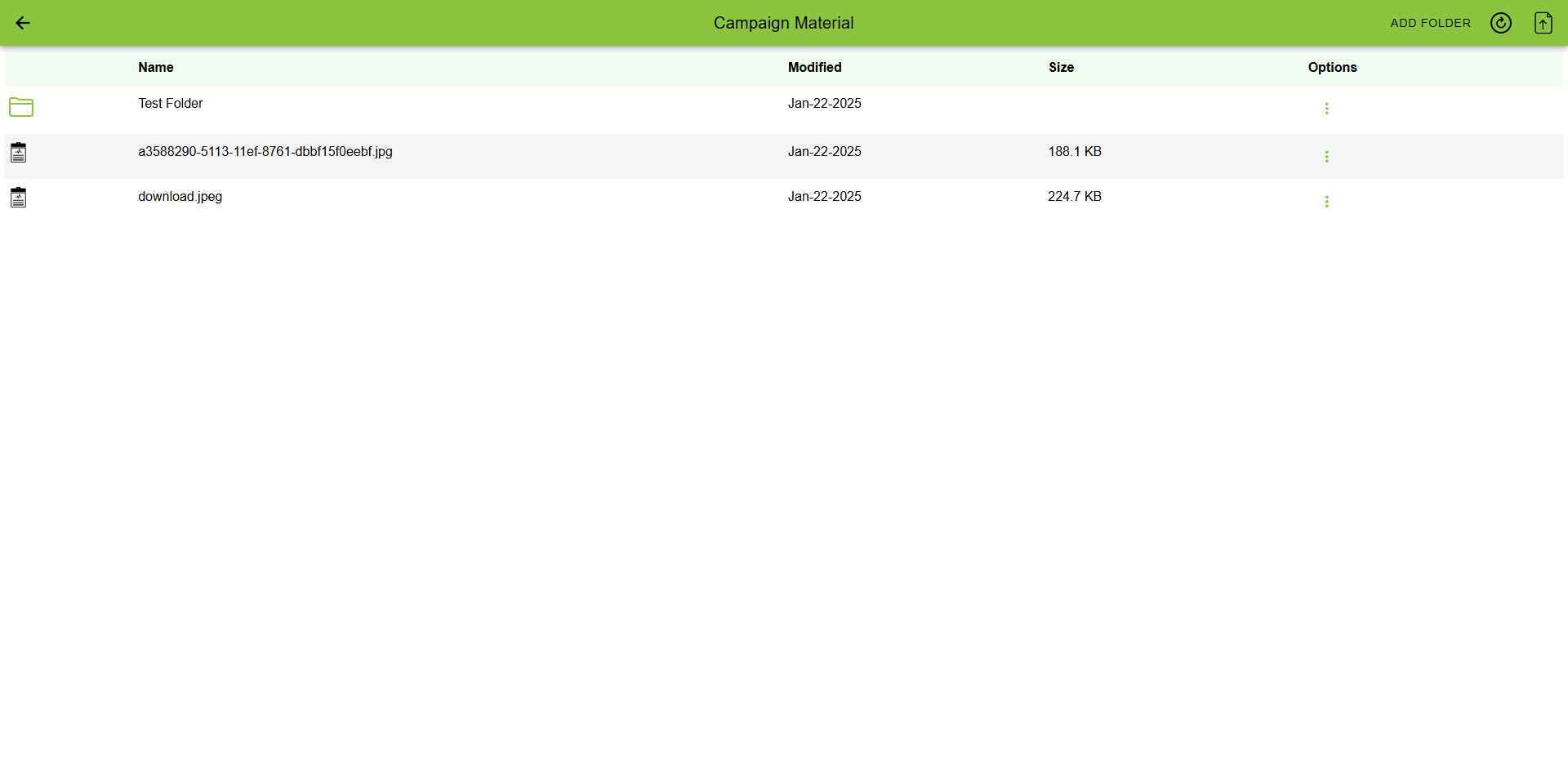Open the Test Folder folder icon
Screen dimensions: 1568x772
pyautogui.click(x=21, y=107)
